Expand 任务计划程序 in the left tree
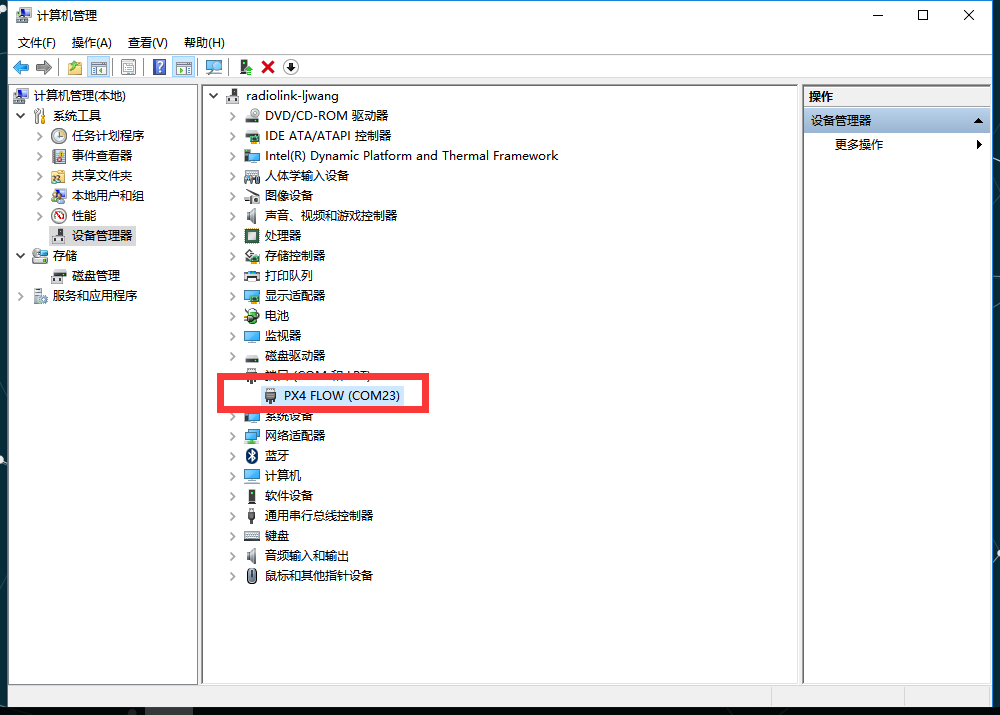This screenshot has width=1000, height=715. pyautogui.click(x=40, y=136)
